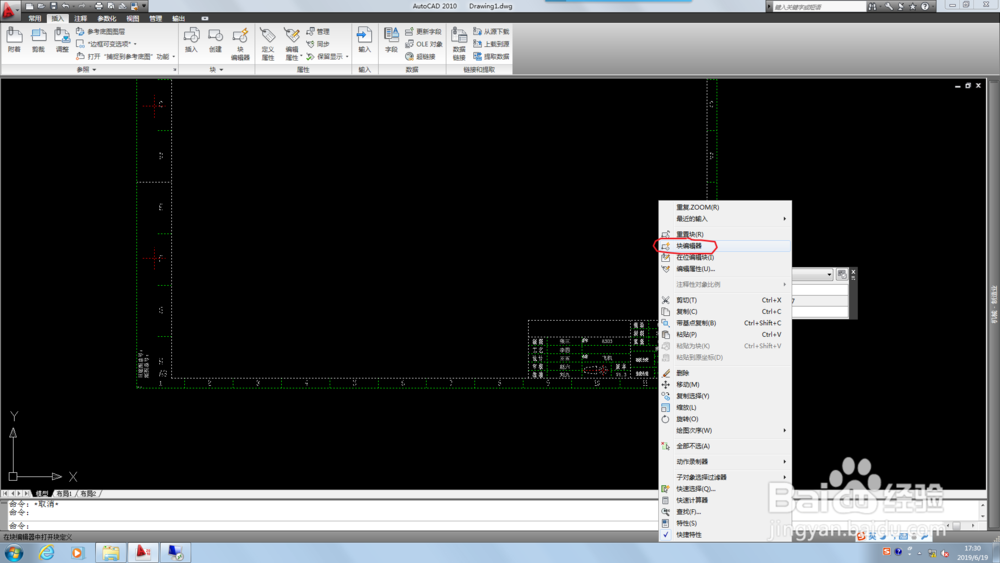Image resolution: width=1000 pixels, height=563 pixels.
Task: Click the 编辑属性 edit attribute ribbon icon
Action: click(292, 44)
